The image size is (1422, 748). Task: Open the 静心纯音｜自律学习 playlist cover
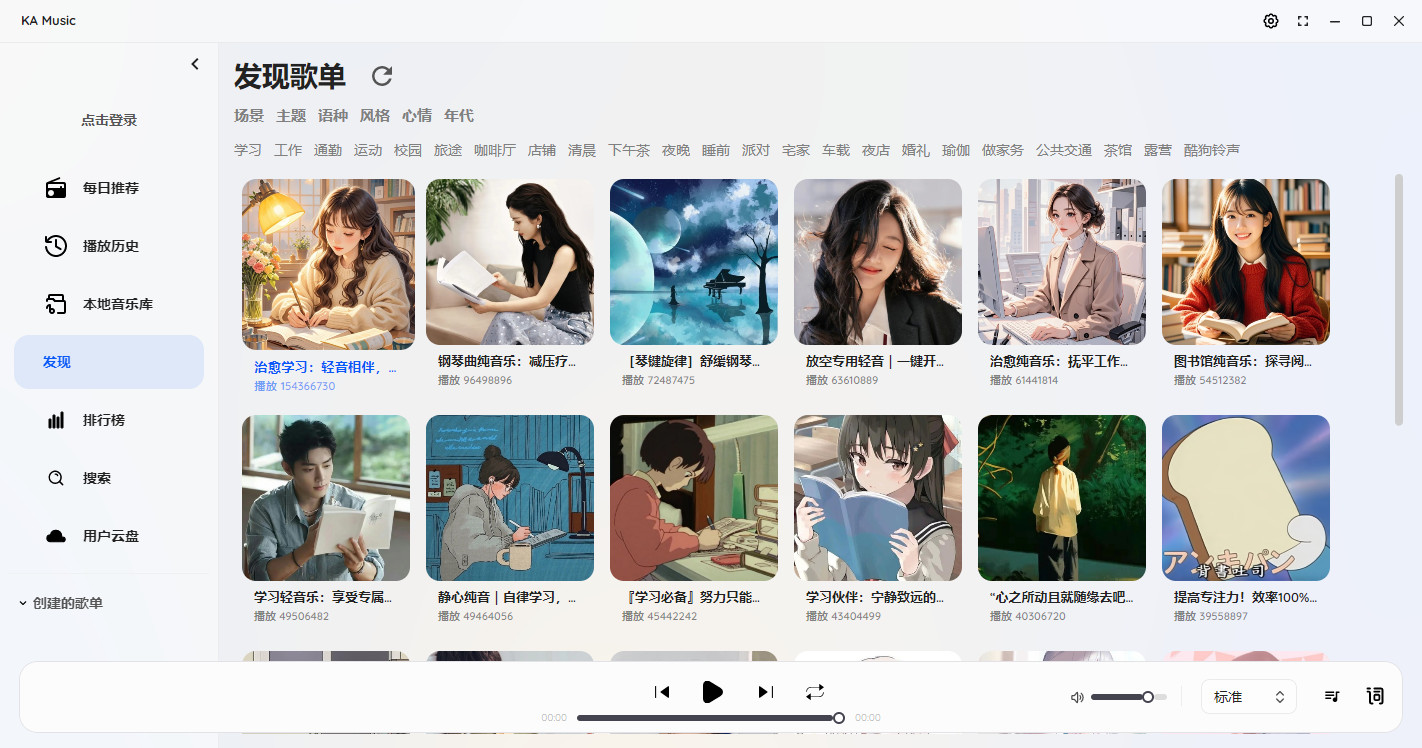tap(510, 498)
